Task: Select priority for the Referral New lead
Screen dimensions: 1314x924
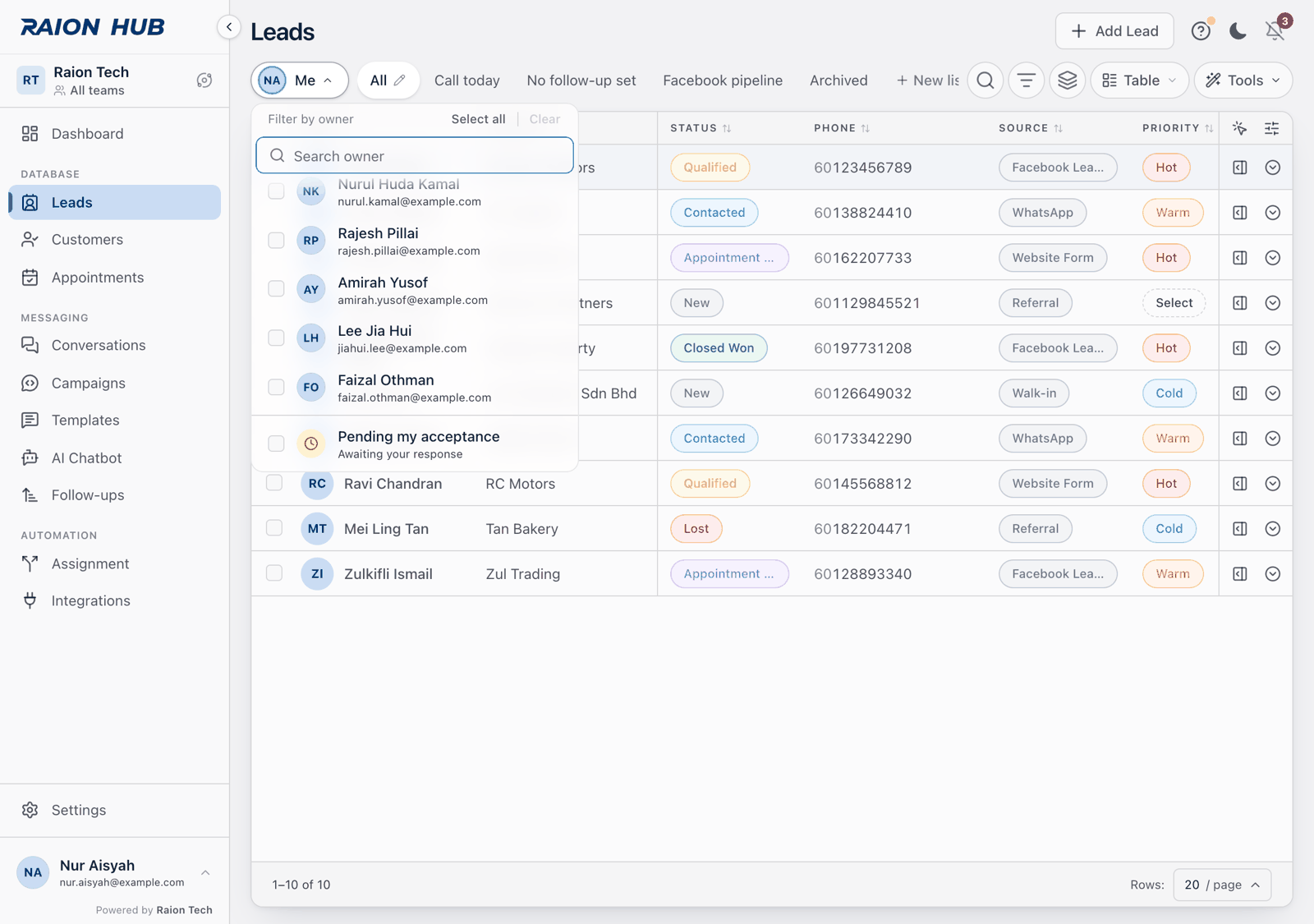Action: tap(1174, 303)
